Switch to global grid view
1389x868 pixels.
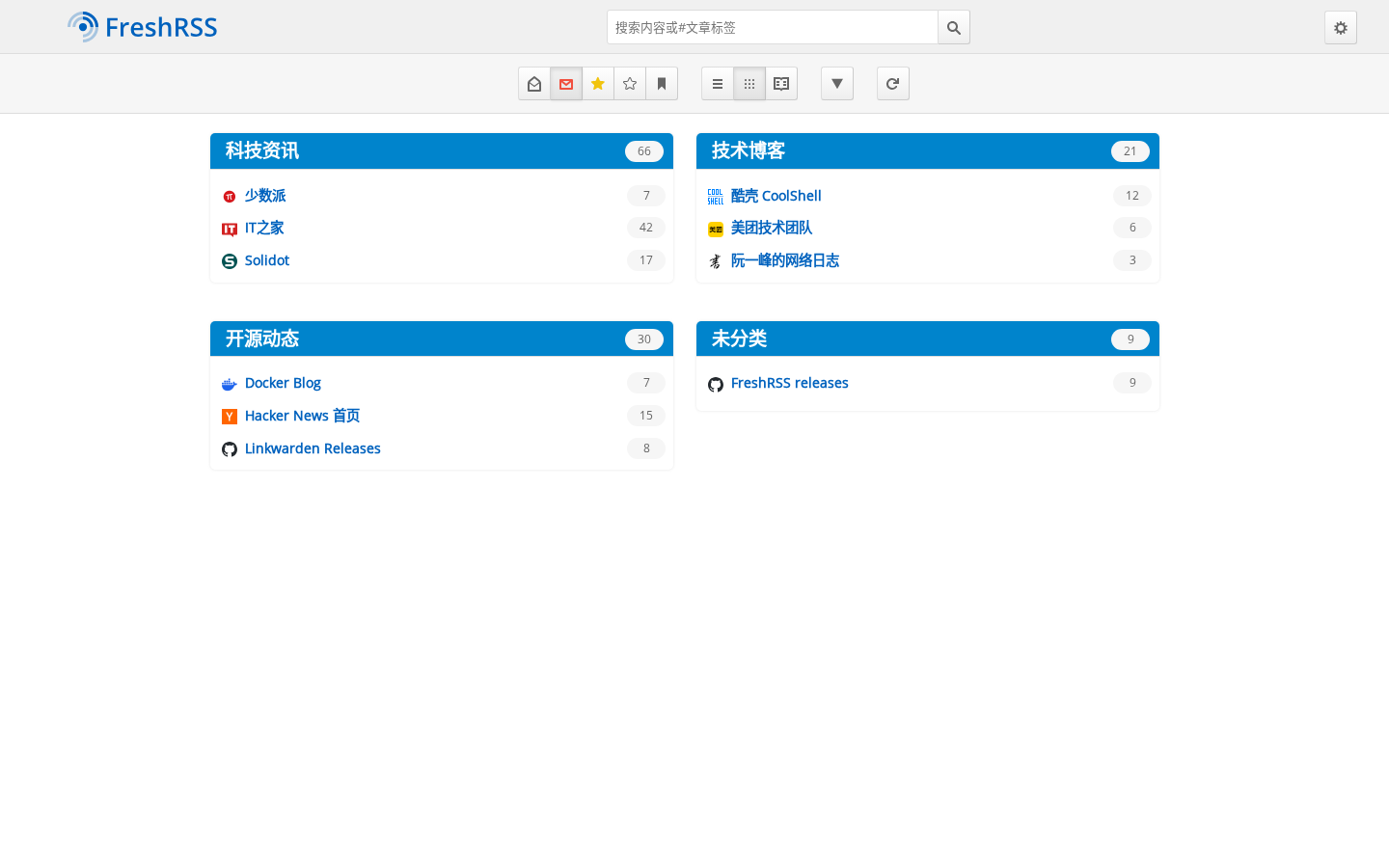(x=749, y=84)
